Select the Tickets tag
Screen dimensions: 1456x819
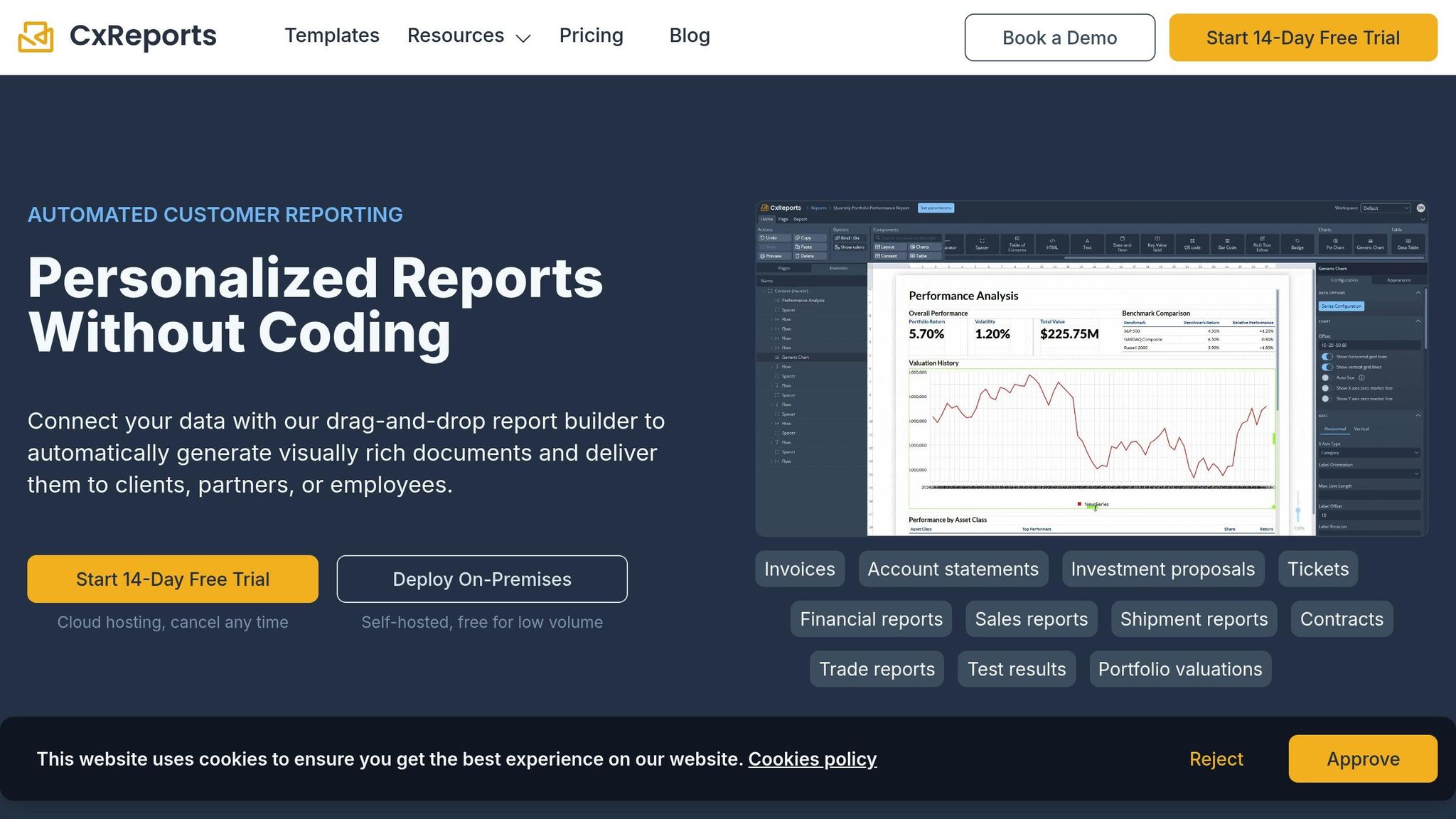(x=1318, y=569)
